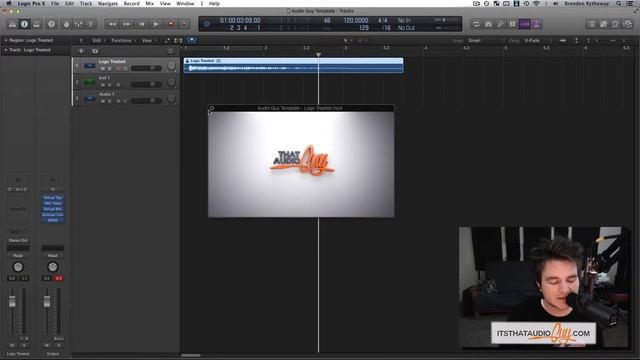Click the red Record button
This screenshot has width=640, height=360.
[x=171, y=24]
